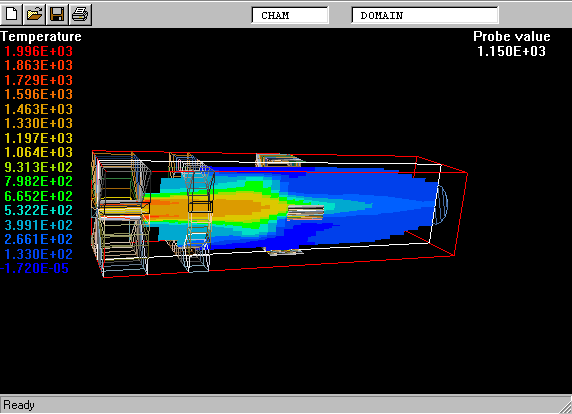Click the small striped object inside flame
572x414 pixels.
click(306, 213)
